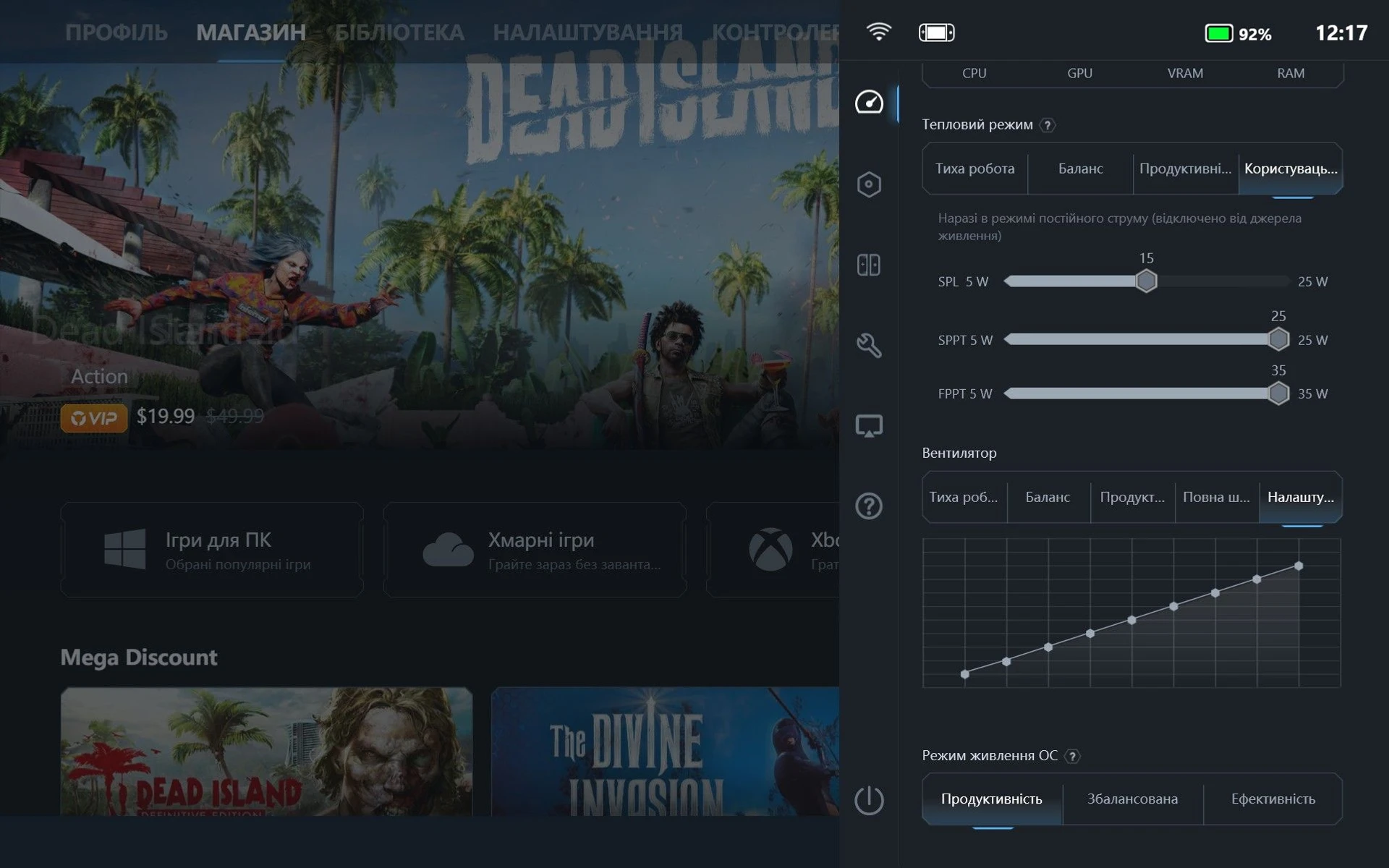Select Тиха роб... fan mode

(x=964, y=497)
